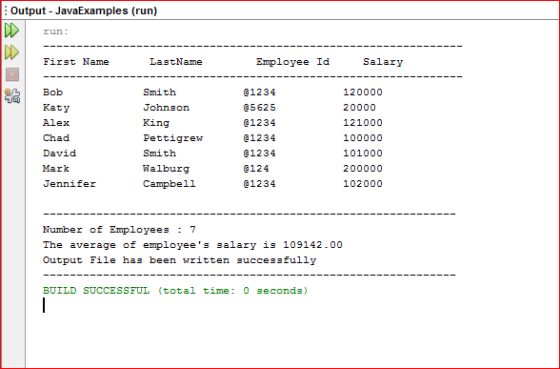560x369 pixels.
Task: Click the salary value '100000'
Action: (x=363, y=138)
